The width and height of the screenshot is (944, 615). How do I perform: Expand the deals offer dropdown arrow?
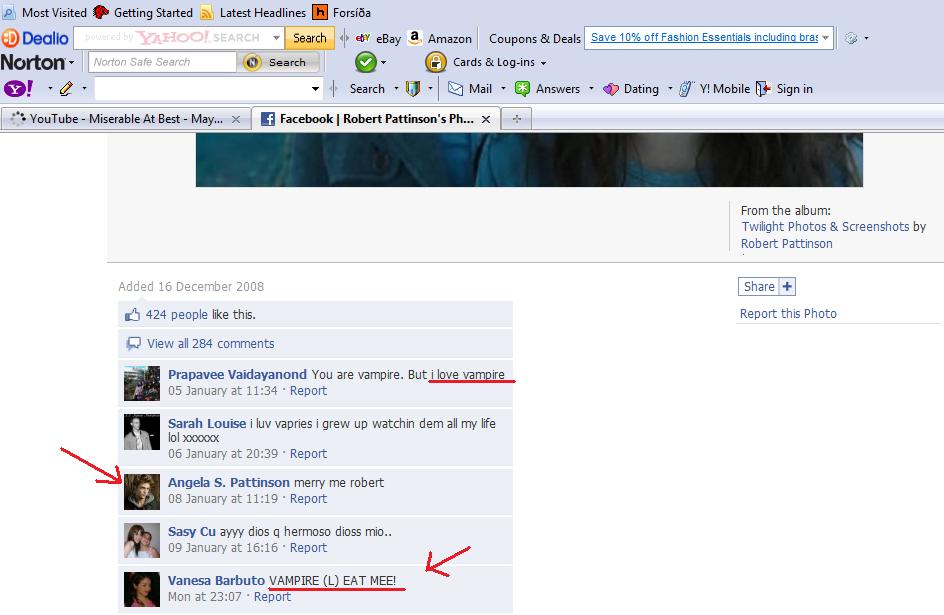[x=826, y=38]
